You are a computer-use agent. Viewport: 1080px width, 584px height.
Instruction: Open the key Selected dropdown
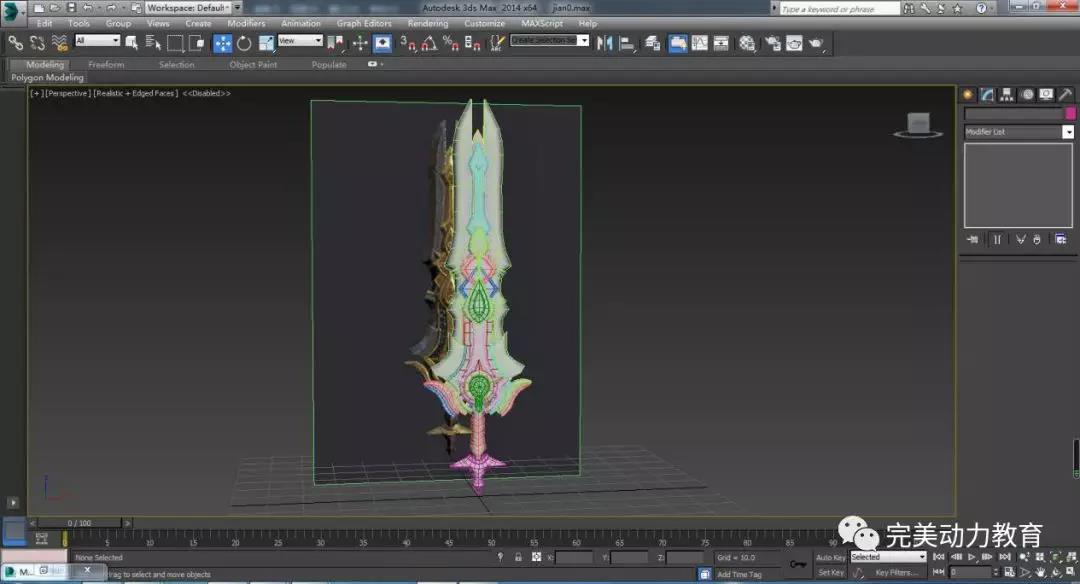(888, 556)
